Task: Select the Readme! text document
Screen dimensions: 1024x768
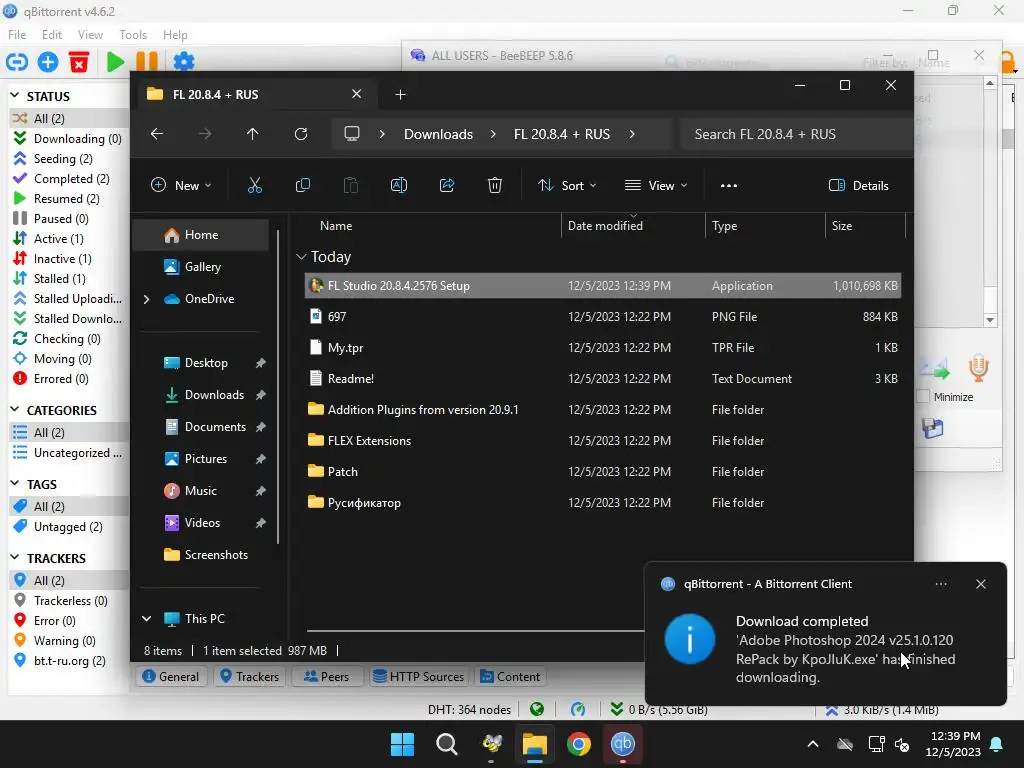Action: (603, 379)
